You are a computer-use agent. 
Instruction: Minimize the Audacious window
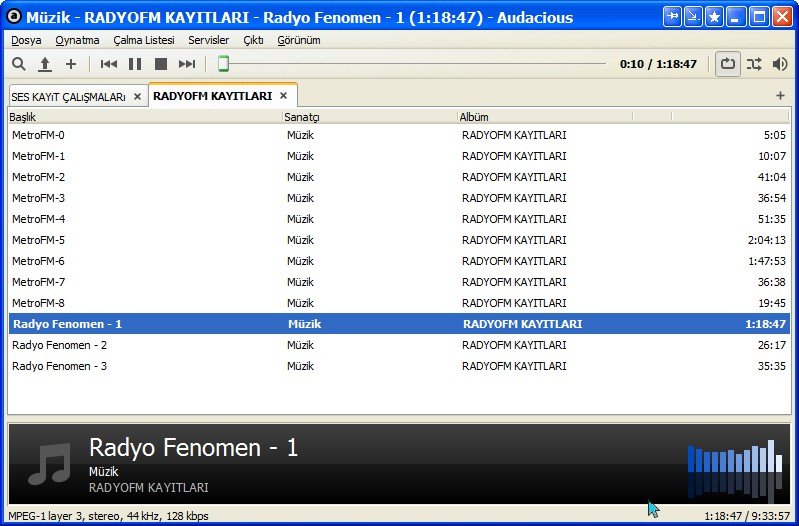point(735,17)
